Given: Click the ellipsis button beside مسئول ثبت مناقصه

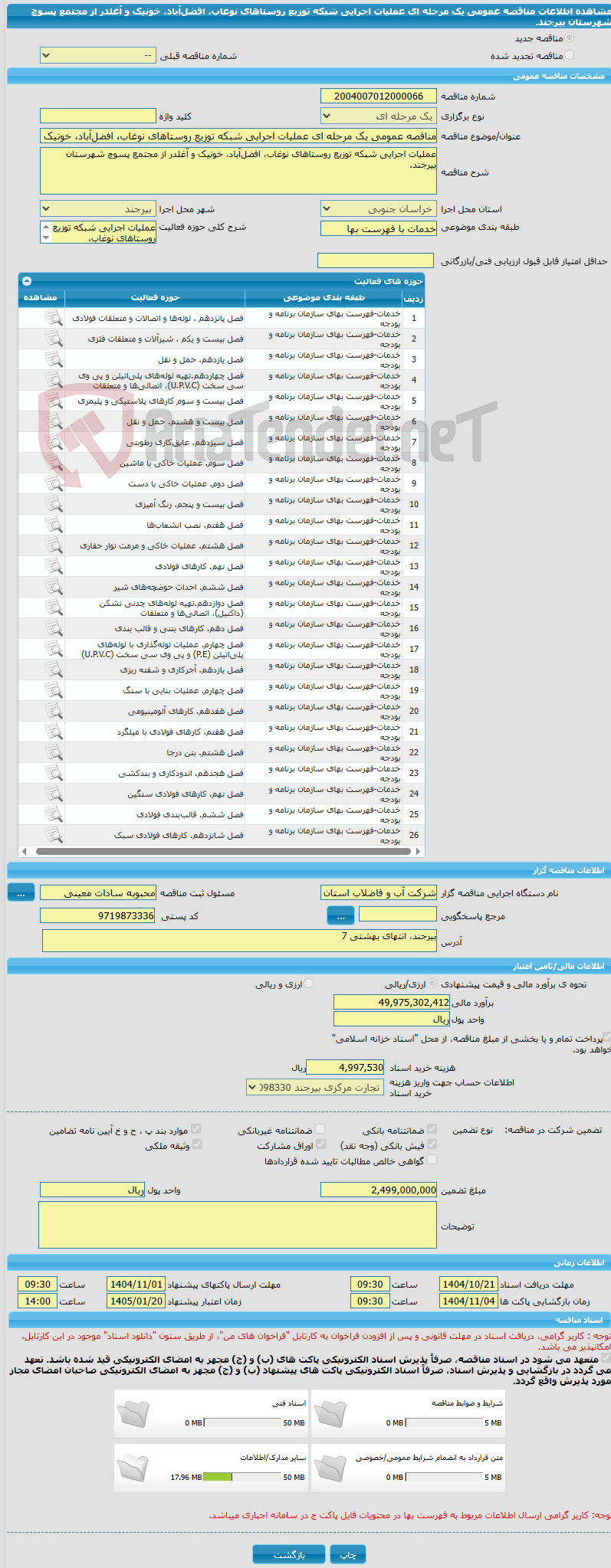Looking at the screenshot, I should point(21,892).
